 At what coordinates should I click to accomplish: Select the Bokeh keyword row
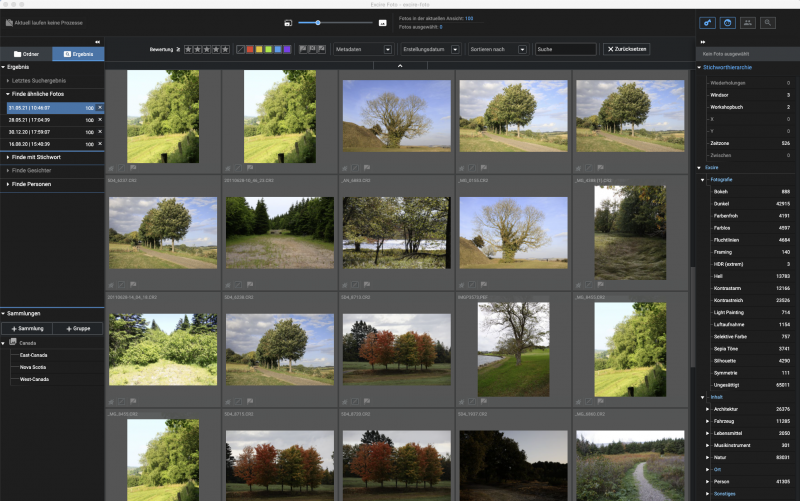[x=751, y=192]
